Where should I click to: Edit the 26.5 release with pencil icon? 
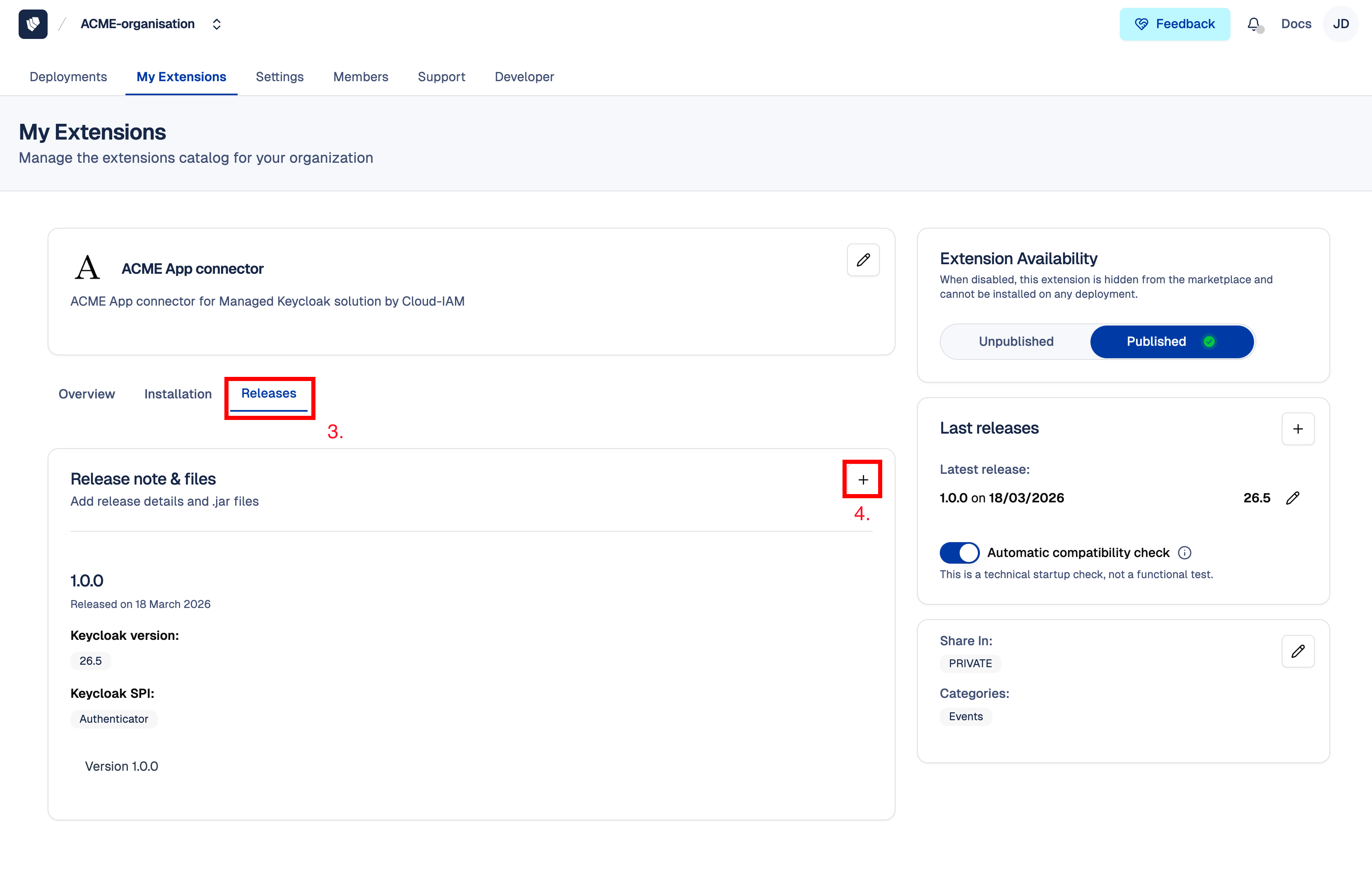pos(1292,498)
